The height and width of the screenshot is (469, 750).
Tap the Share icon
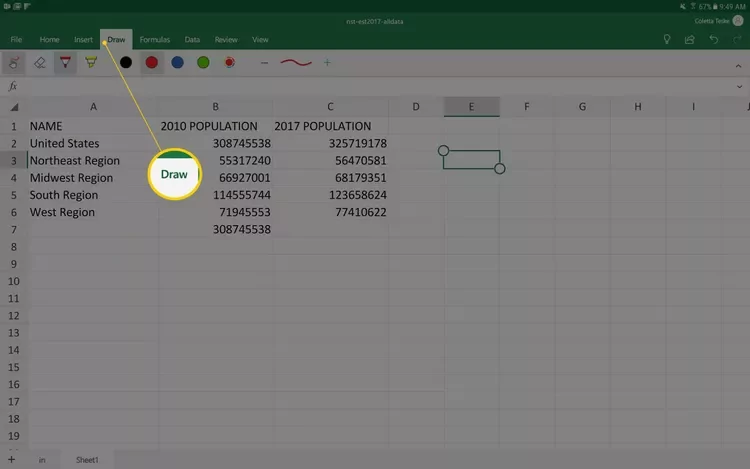coord(690,40)
